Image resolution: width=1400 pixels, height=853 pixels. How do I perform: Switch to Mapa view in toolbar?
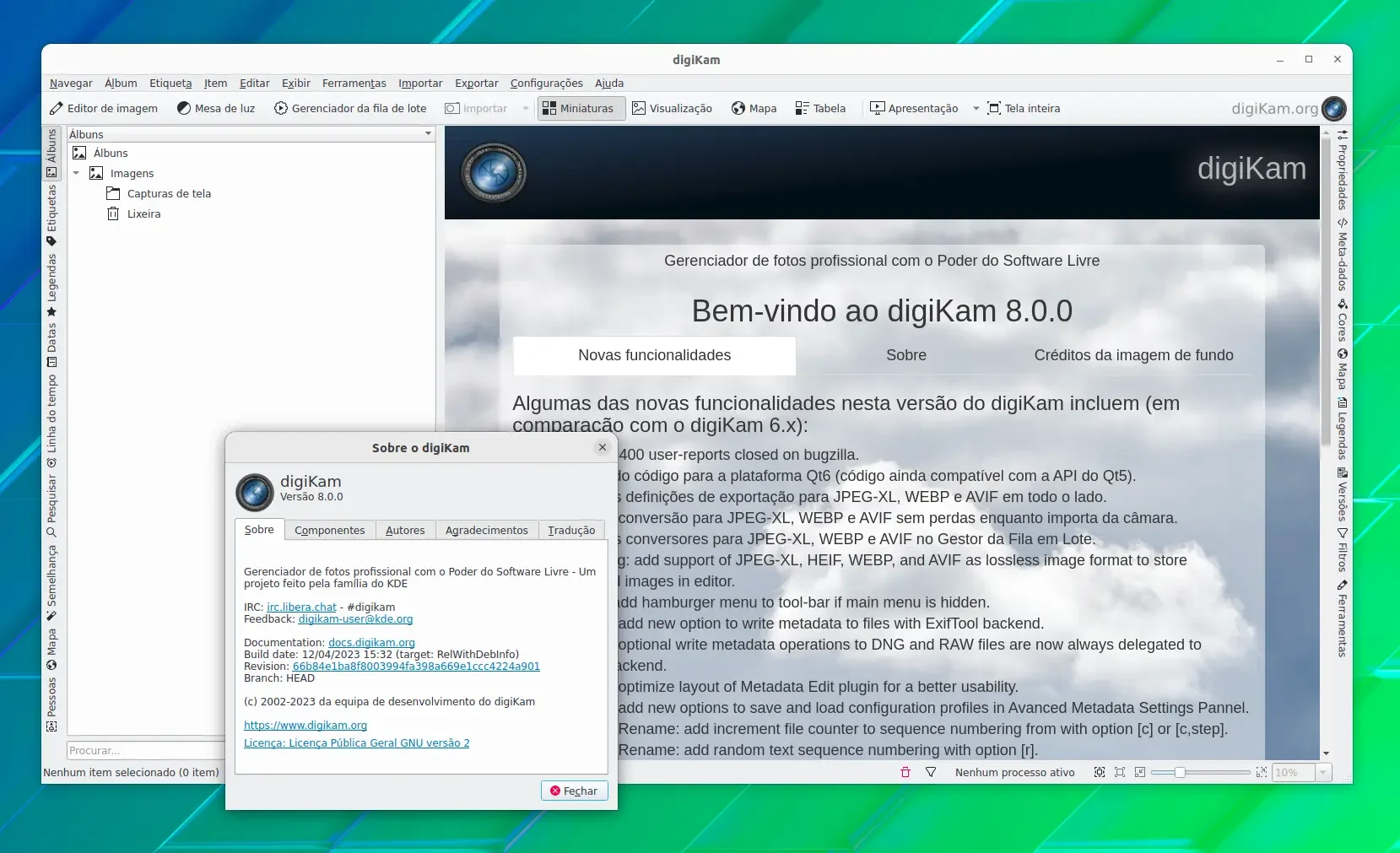tap(754, 108)
